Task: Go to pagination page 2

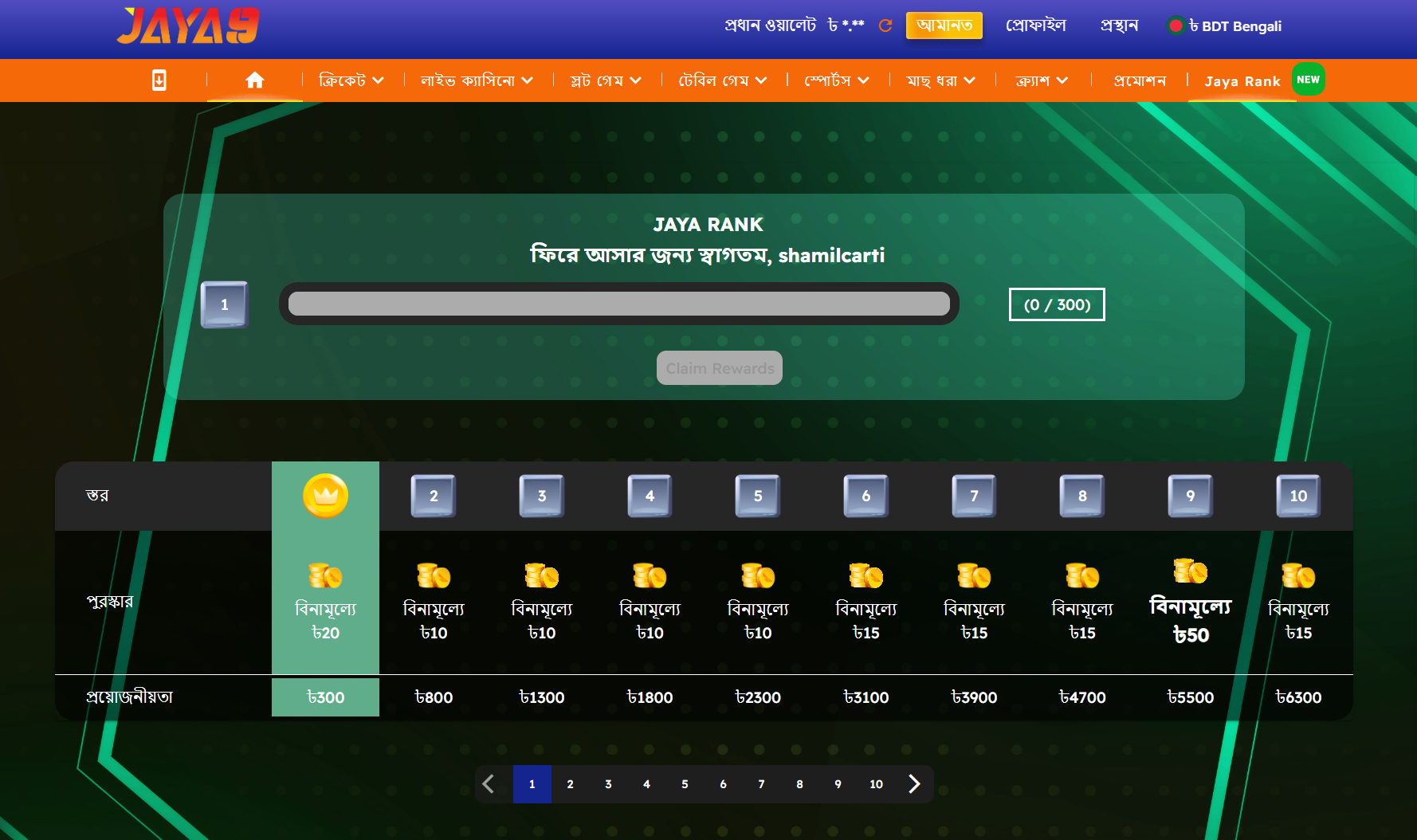Action: pos(571,784)
